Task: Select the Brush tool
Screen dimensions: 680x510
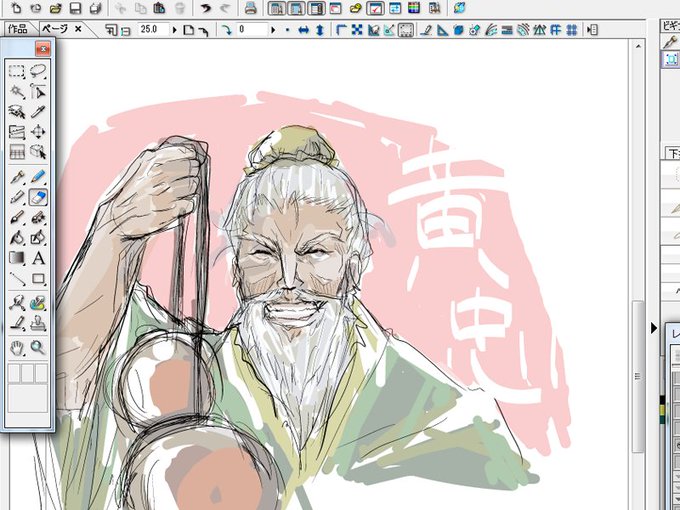Action: click(x=17, y=217)
